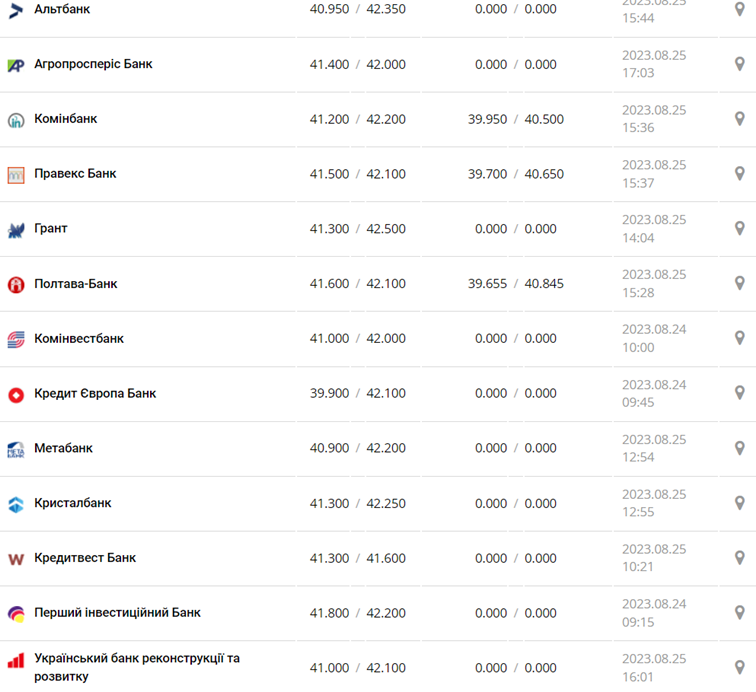Open map pin for Кристалбанк row
756x692 pixels.
(x=739, y=503)
